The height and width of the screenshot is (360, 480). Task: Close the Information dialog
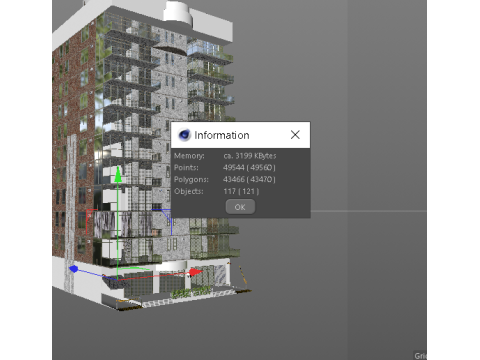click(x=295, y=135)
